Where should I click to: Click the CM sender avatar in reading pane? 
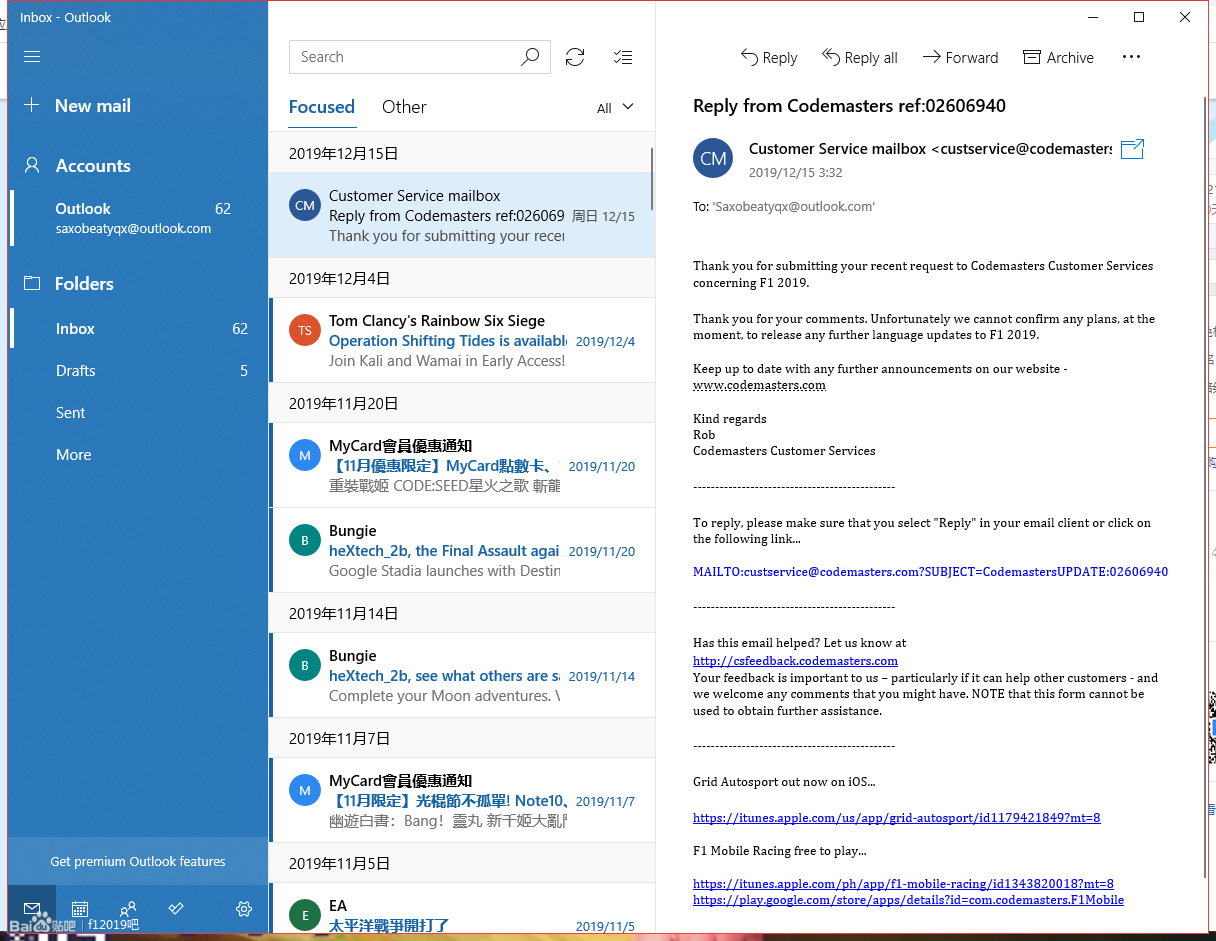pyautogui.click(x=713, y=158)
